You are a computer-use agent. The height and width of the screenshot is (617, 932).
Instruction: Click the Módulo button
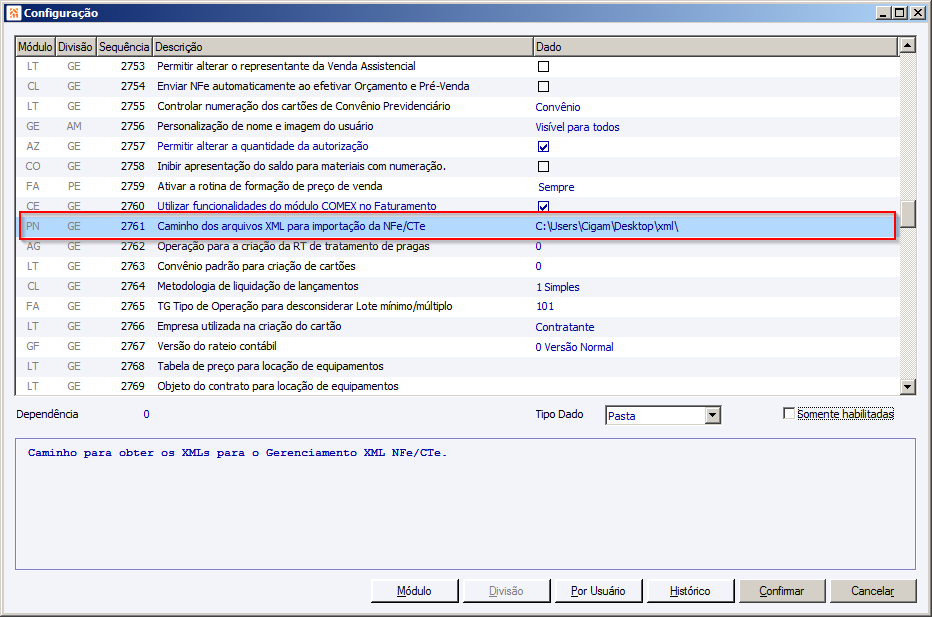click(x=414, y=591)
